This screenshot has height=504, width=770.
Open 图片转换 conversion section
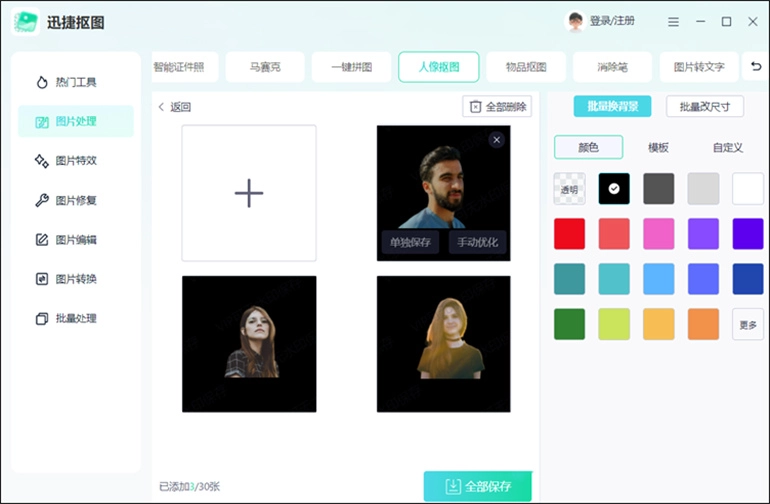tap(75, 279)
